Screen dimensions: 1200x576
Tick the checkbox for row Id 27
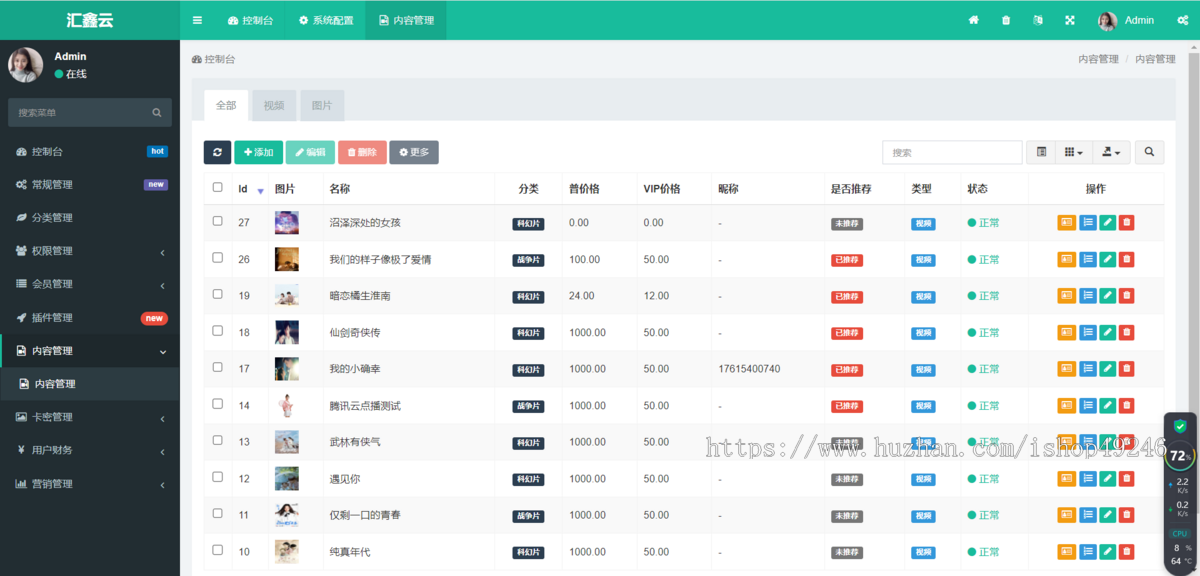[218, 221]
